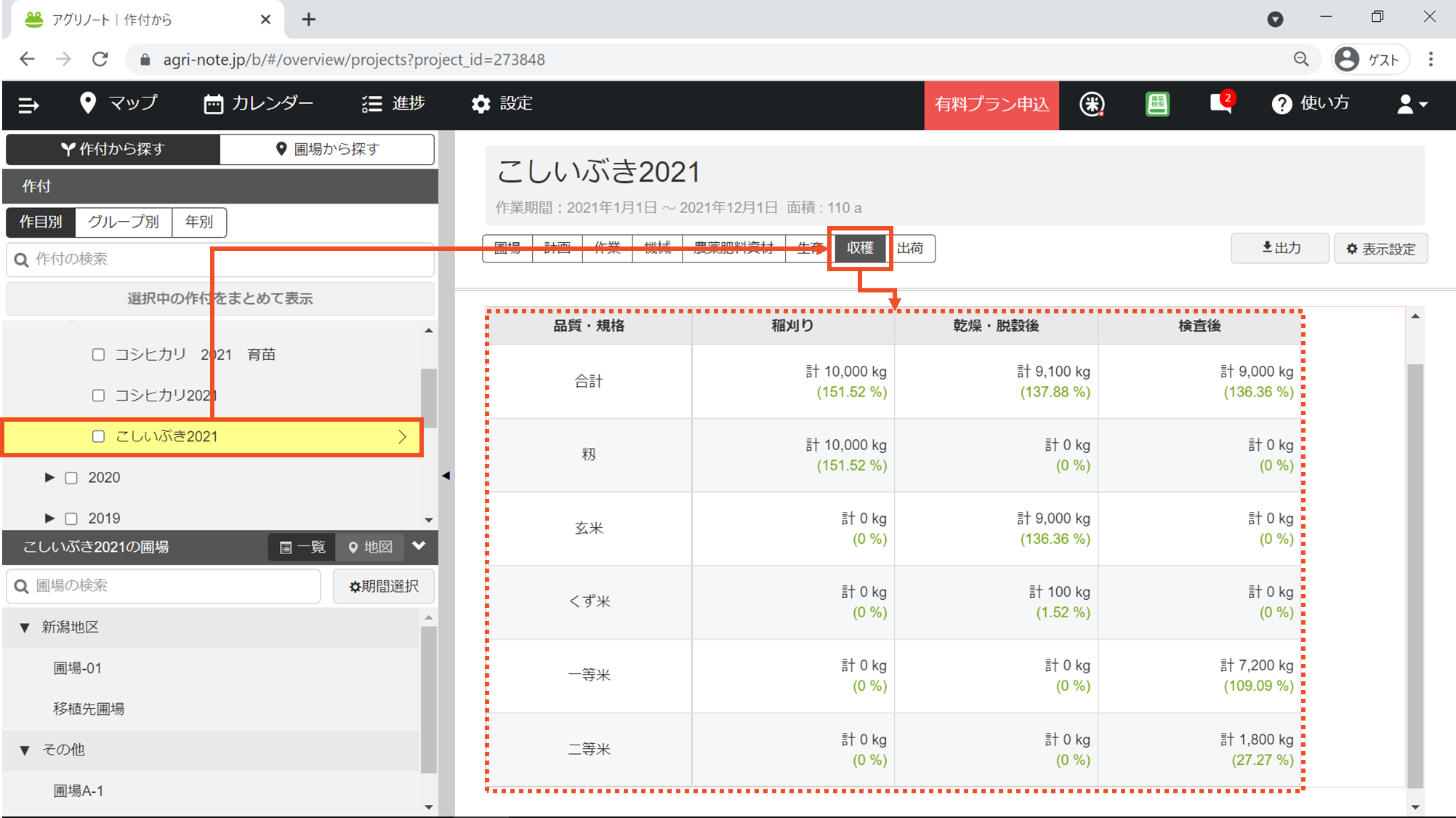Check the コシヒカリ2021 checkbox
Image resolution: width=1456 pixels, height=818 pixels.
(x=98, y=395)
